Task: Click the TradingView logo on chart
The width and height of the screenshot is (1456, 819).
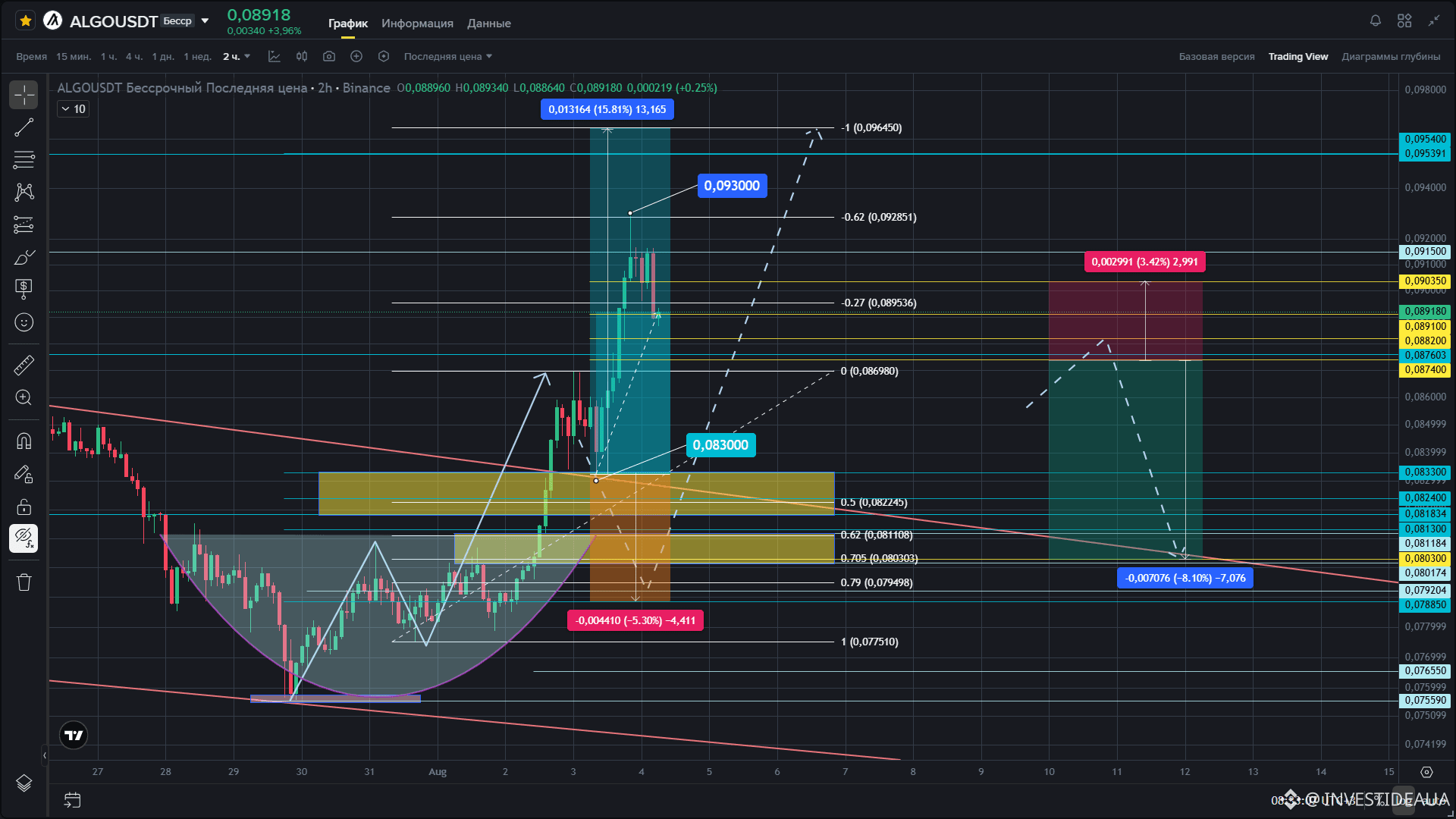Action: coord(74,735)
